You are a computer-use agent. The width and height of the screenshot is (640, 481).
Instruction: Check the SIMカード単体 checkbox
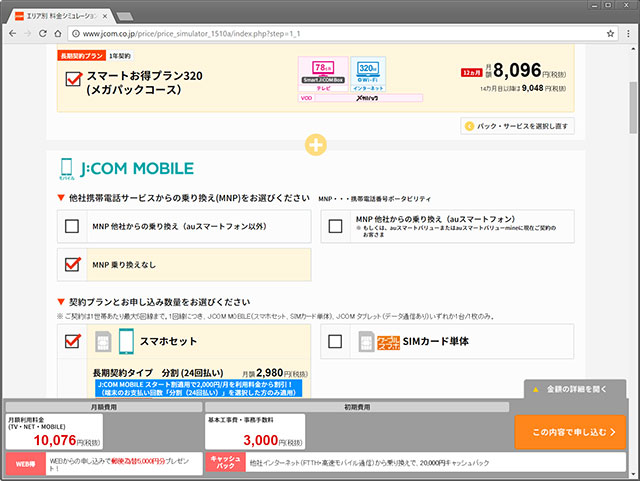335,341
